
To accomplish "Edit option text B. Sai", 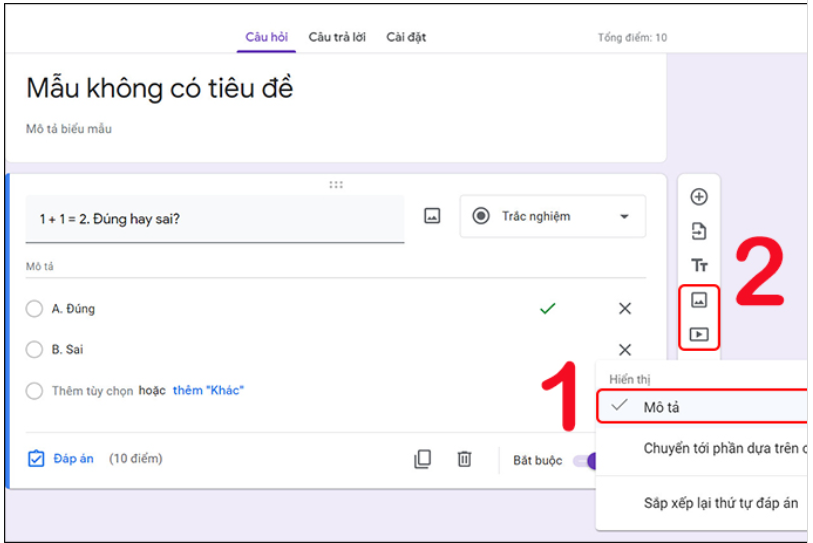I will pyautogui.click(x=67, y=350).
